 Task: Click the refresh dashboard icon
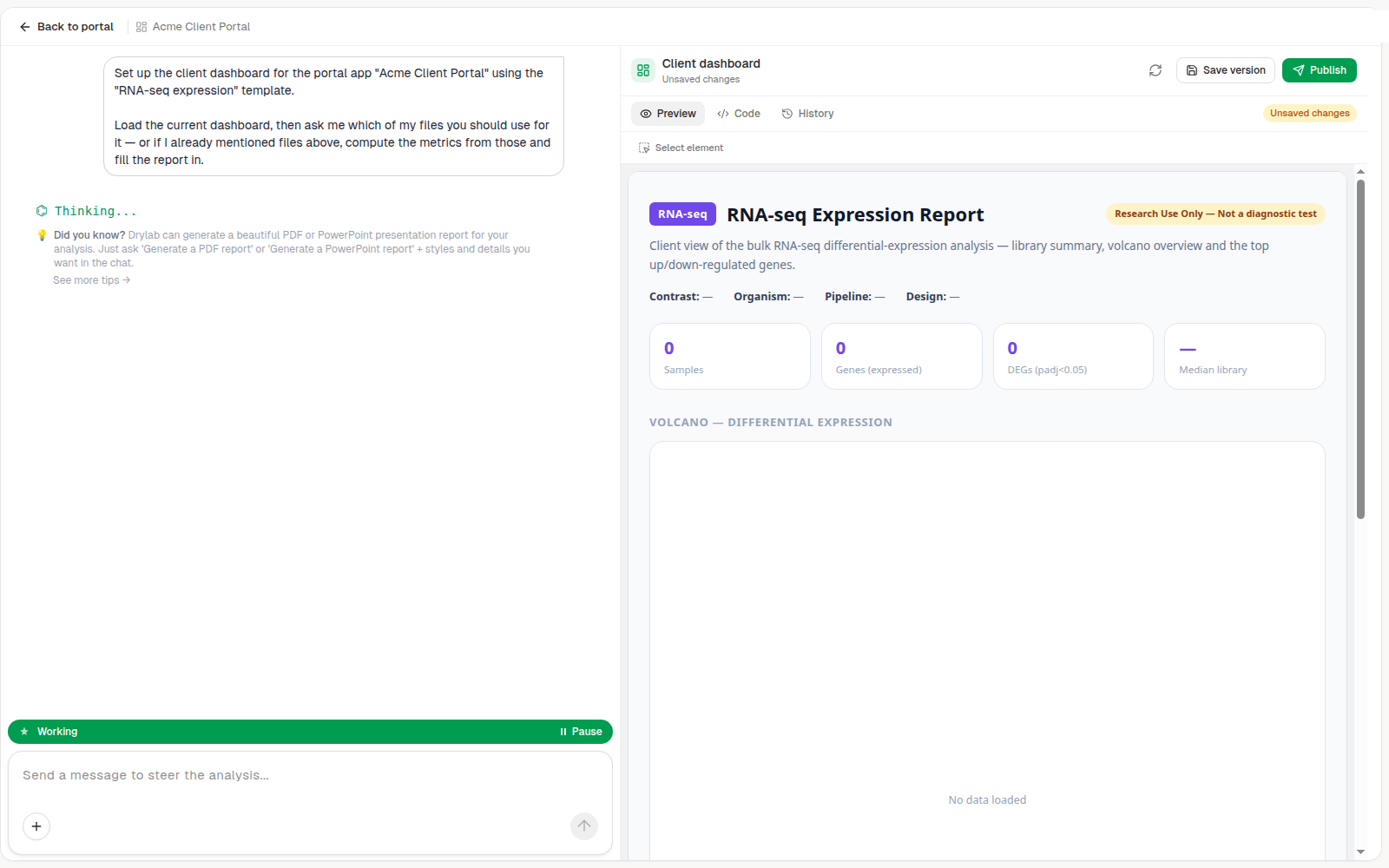tap(1155, 70)
